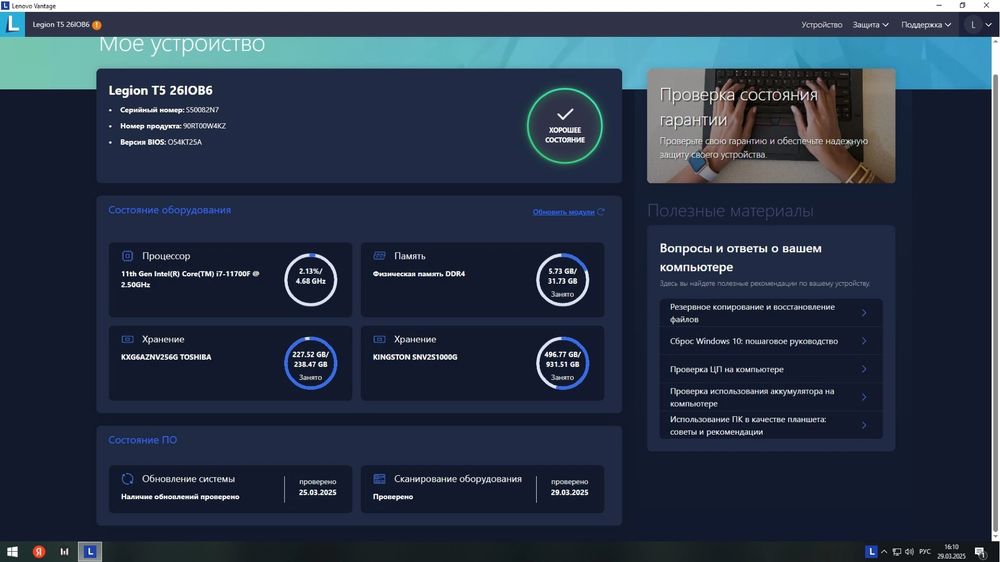Click the chevron on Сброс Windows 10 row
Image resolution: width=1000 pixels, height=562 pixels.
(x=864, y=341)
